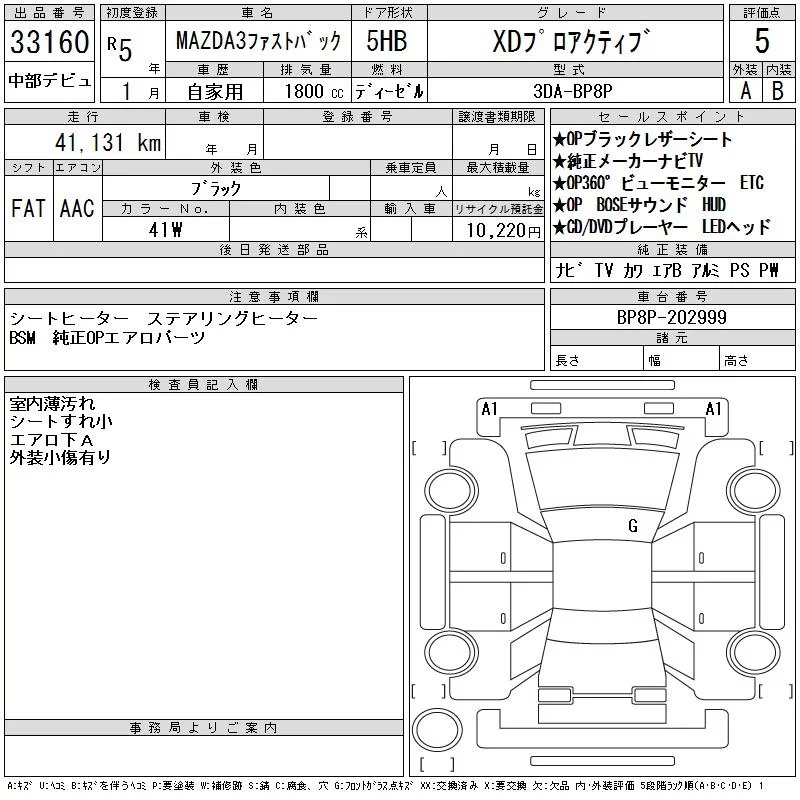Screen dimensions: 800x800
Task: Select sales point OP360° ビューモニター
Action: pyautogui.click(x=639, y=183)
